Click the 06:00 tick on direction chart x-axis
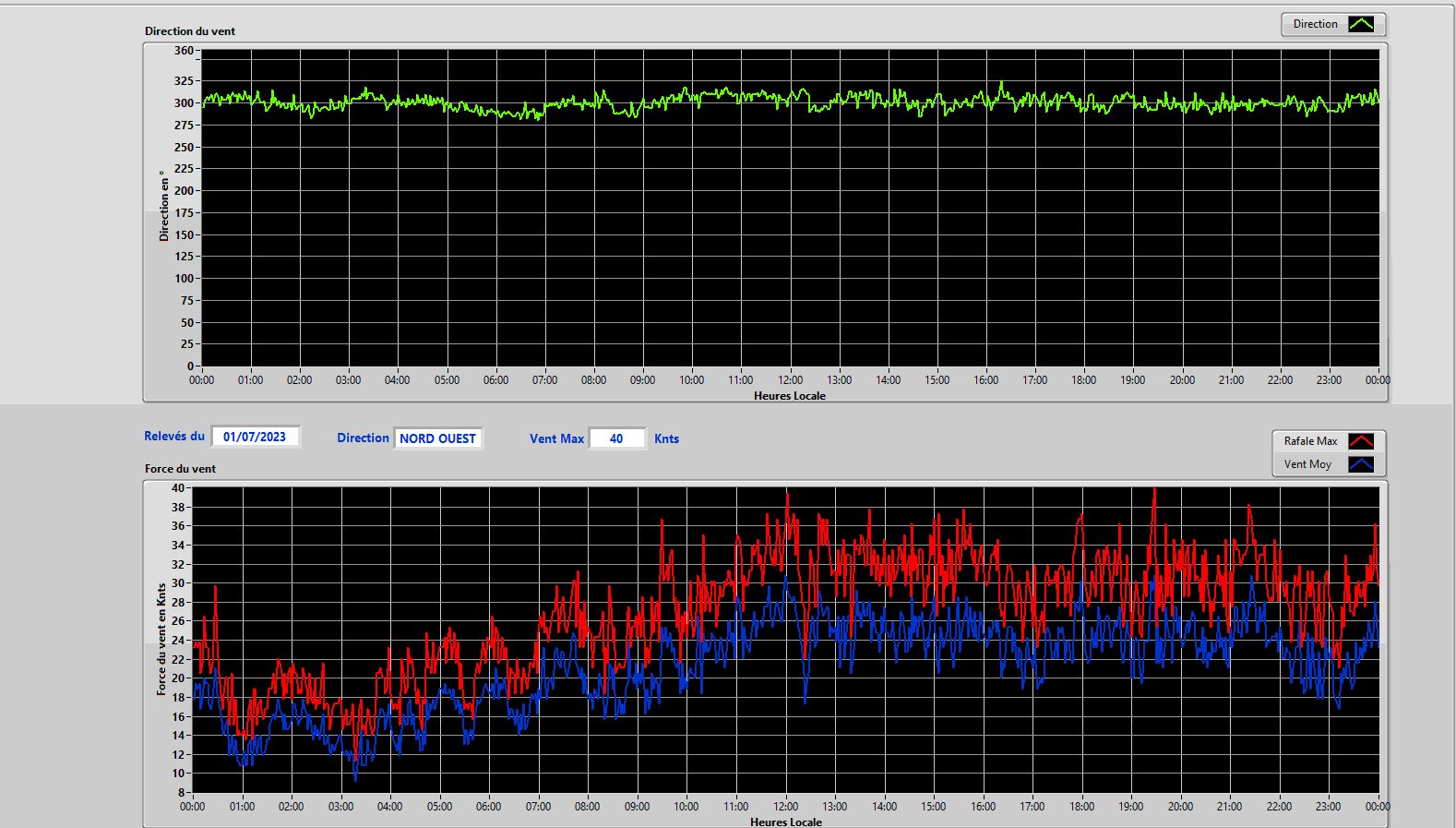 [495, 380]
